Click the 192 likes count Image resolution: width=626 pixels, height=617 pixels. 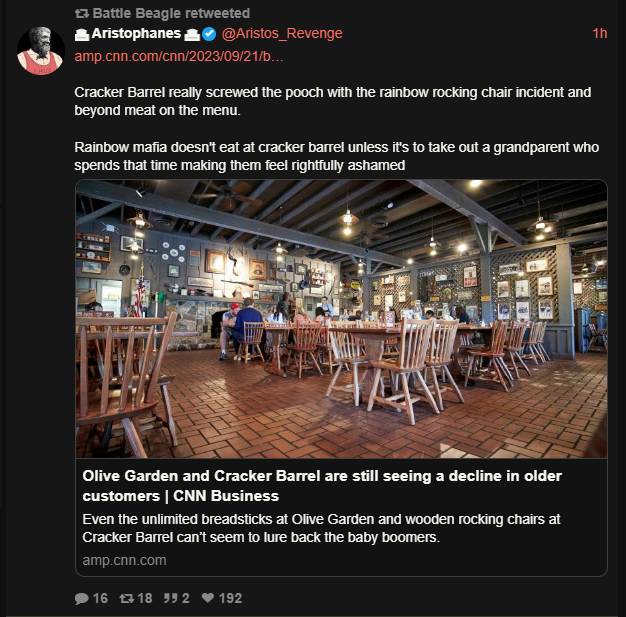tap(230, 598)
